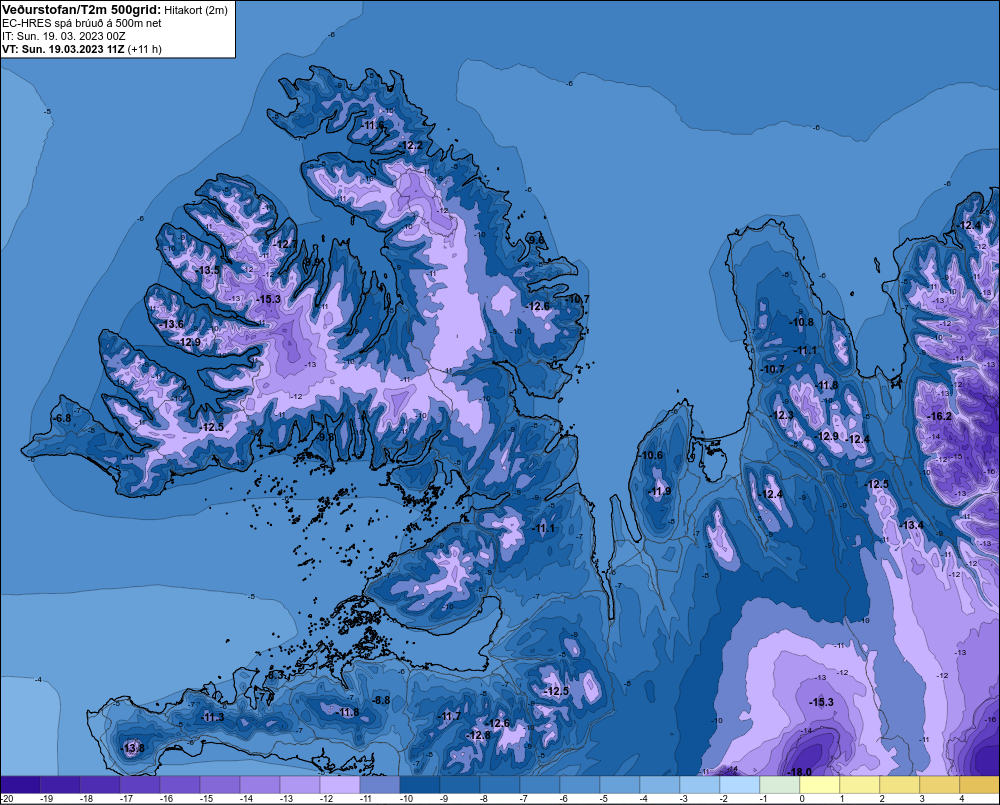Click the -13.6 temperature label
The image size is (1000, 805).
(x=172, y=324)
